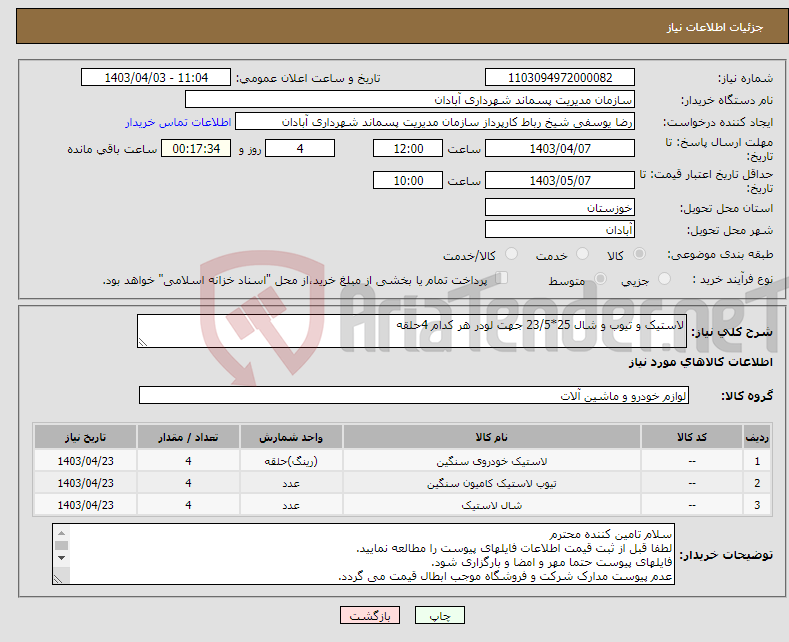Select the جزیی purchase type radio
This screenshot has width=789, height=642.
(664, 279)
